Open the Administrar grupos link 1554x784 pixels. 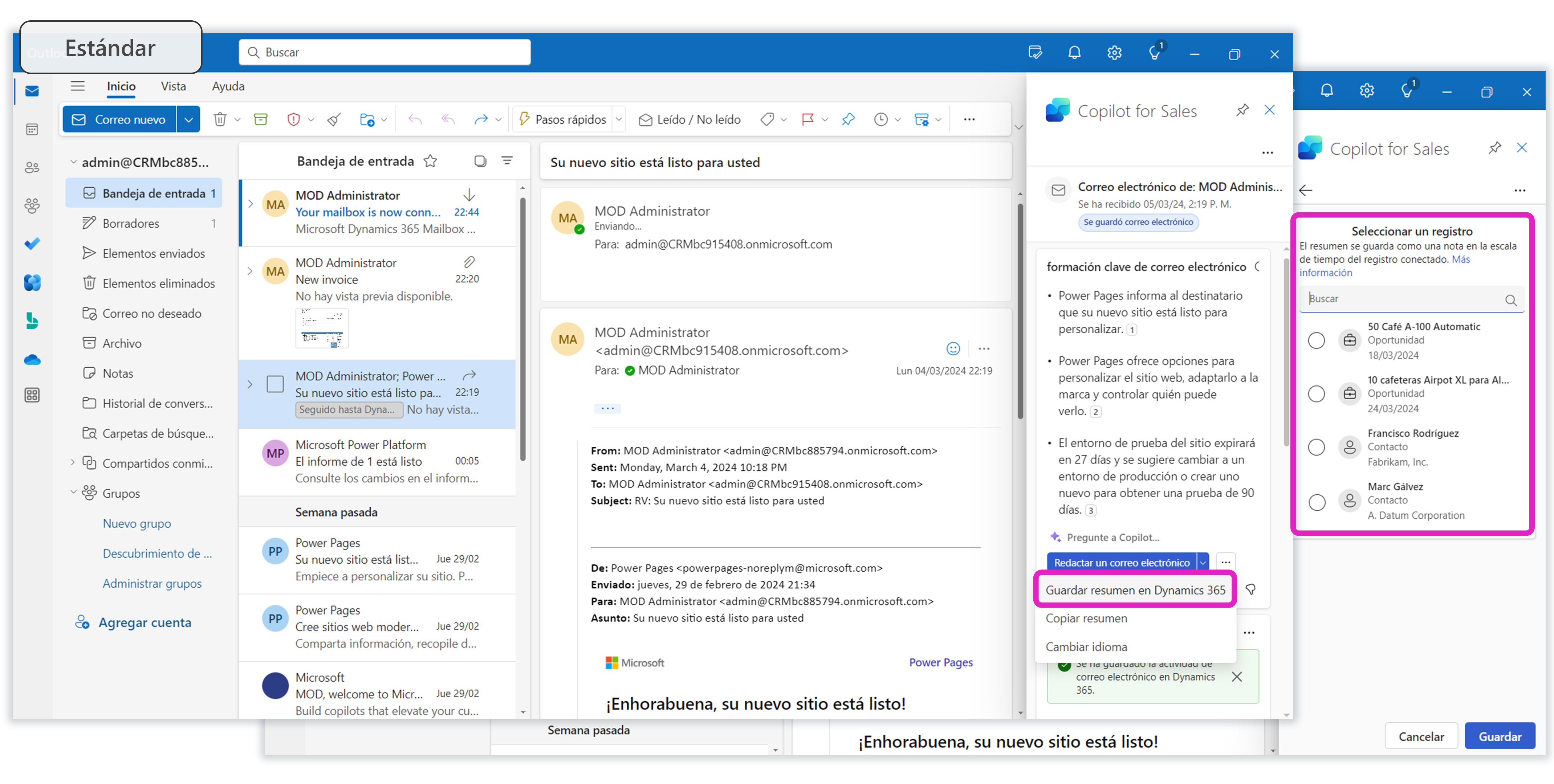(152, 583)
